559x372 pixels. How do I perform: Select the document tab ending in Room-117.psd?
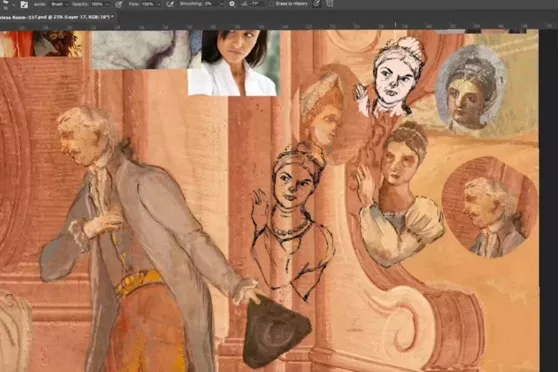coord(57,16)
